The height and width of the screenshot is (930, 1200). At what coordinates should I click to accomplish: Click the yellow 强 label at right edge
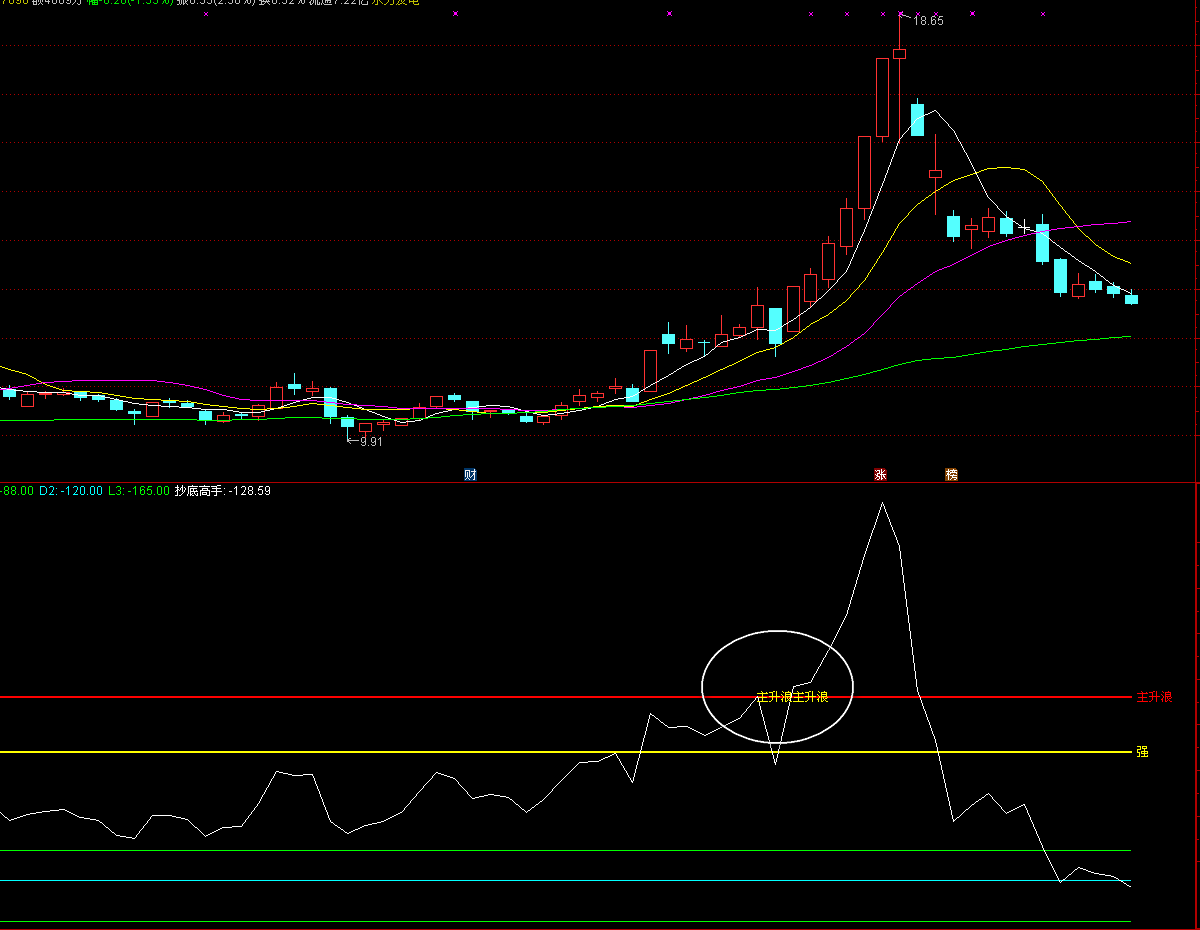(1142, 752)
